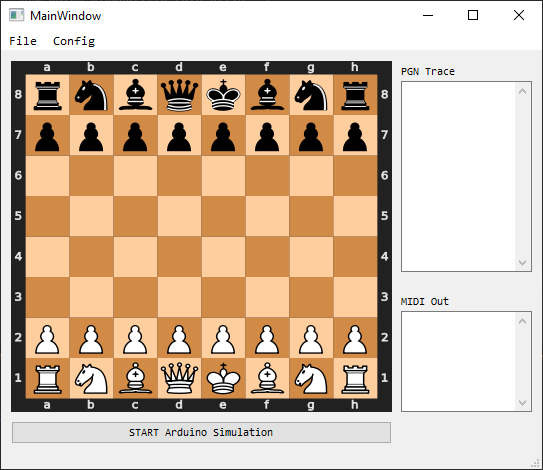Pick the black pawn on f7
This screenshot has width=543, height=470.
coord(267,137)
